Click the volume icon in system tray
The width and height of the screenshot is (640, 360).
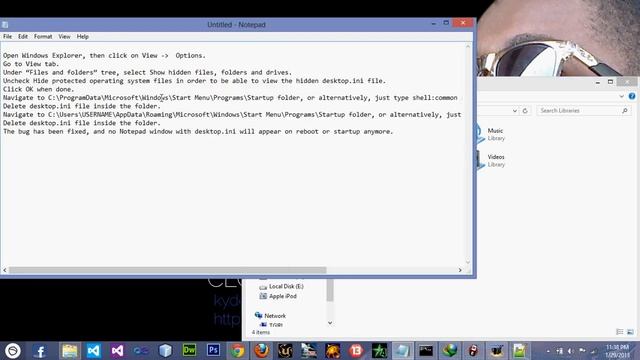tap(571, 351)
